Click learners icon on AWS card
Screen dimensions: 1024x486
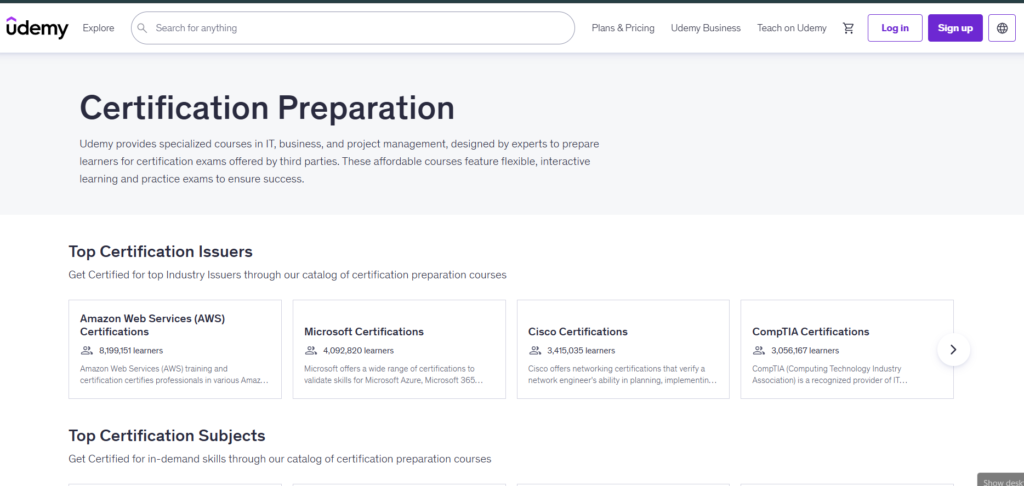[86, 351]
